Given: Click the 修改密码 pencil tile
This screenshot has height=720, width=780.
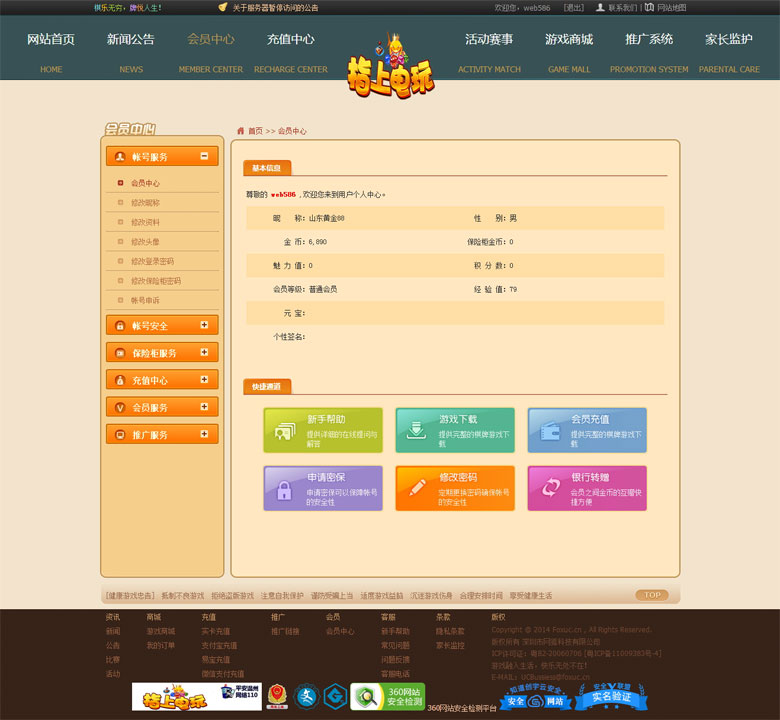Looking at the screenshot, I should tap(455, 488).
